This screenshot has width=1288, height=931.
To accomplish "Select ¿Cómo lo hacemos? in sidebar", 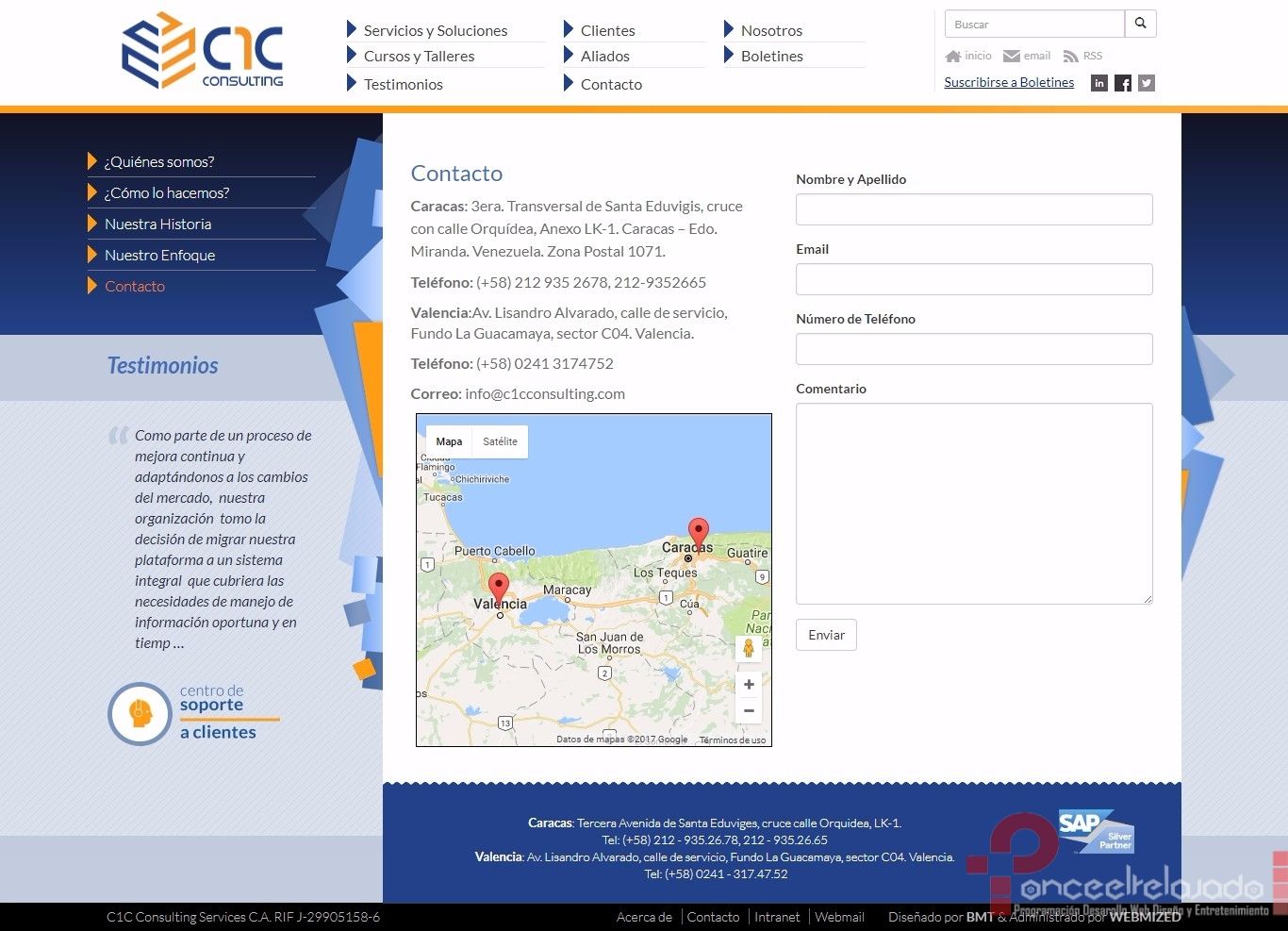I will 166,192.
